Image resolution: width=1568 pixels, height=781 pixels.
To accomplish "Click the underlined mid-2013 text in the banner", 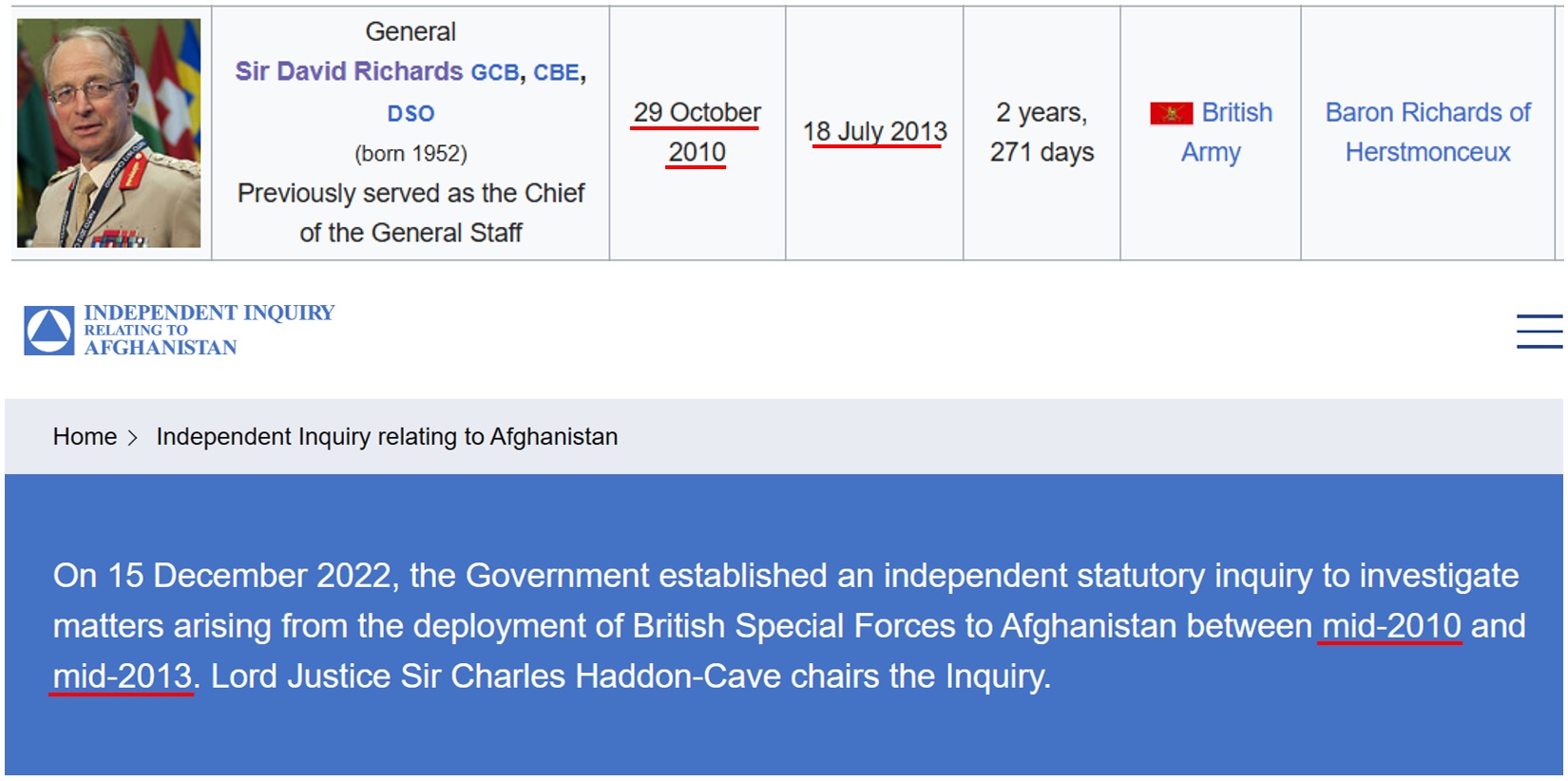I will pyautogui.click(x=123, y=676).
